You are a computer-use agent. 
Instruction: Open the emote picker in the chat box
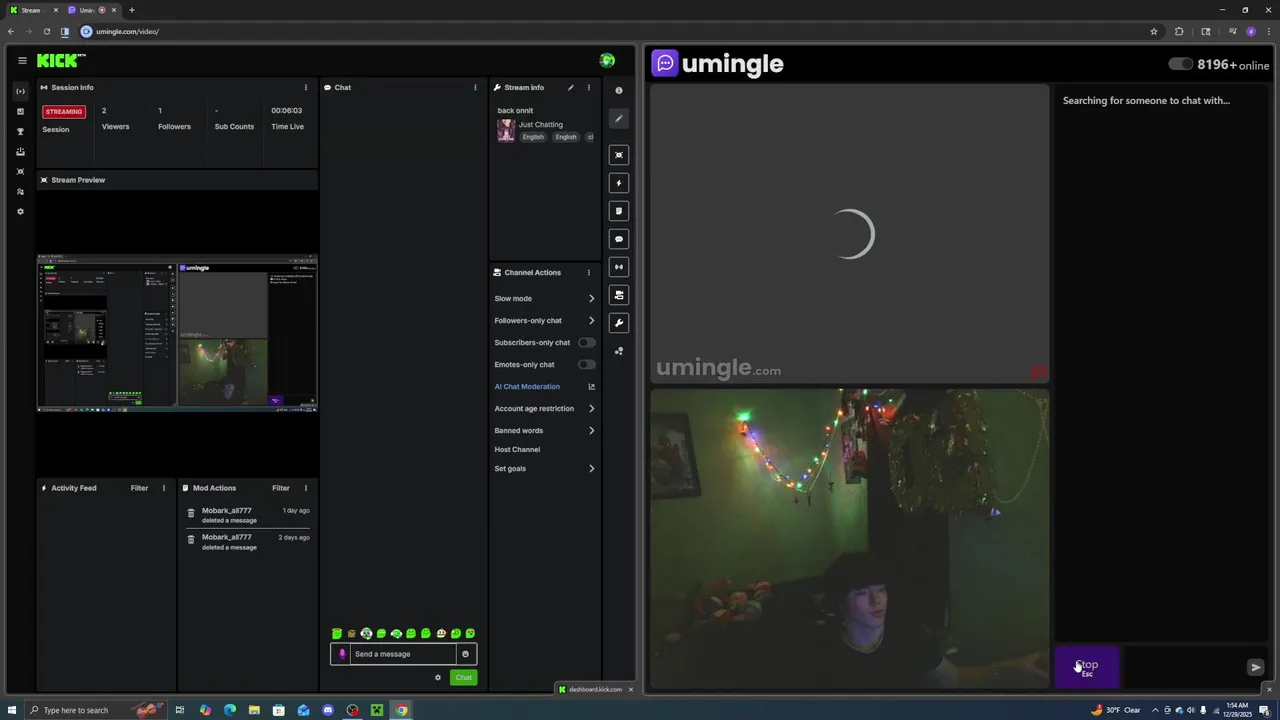[465, 654]
